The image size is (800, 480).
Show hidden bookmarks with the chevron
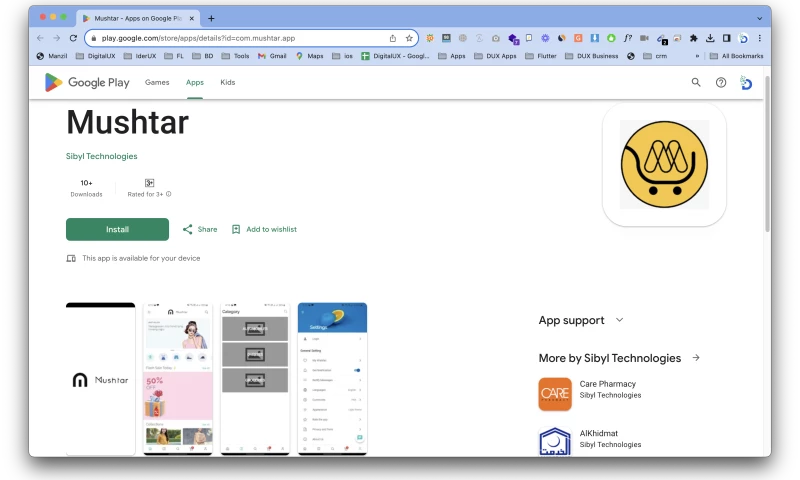point(697,56)
